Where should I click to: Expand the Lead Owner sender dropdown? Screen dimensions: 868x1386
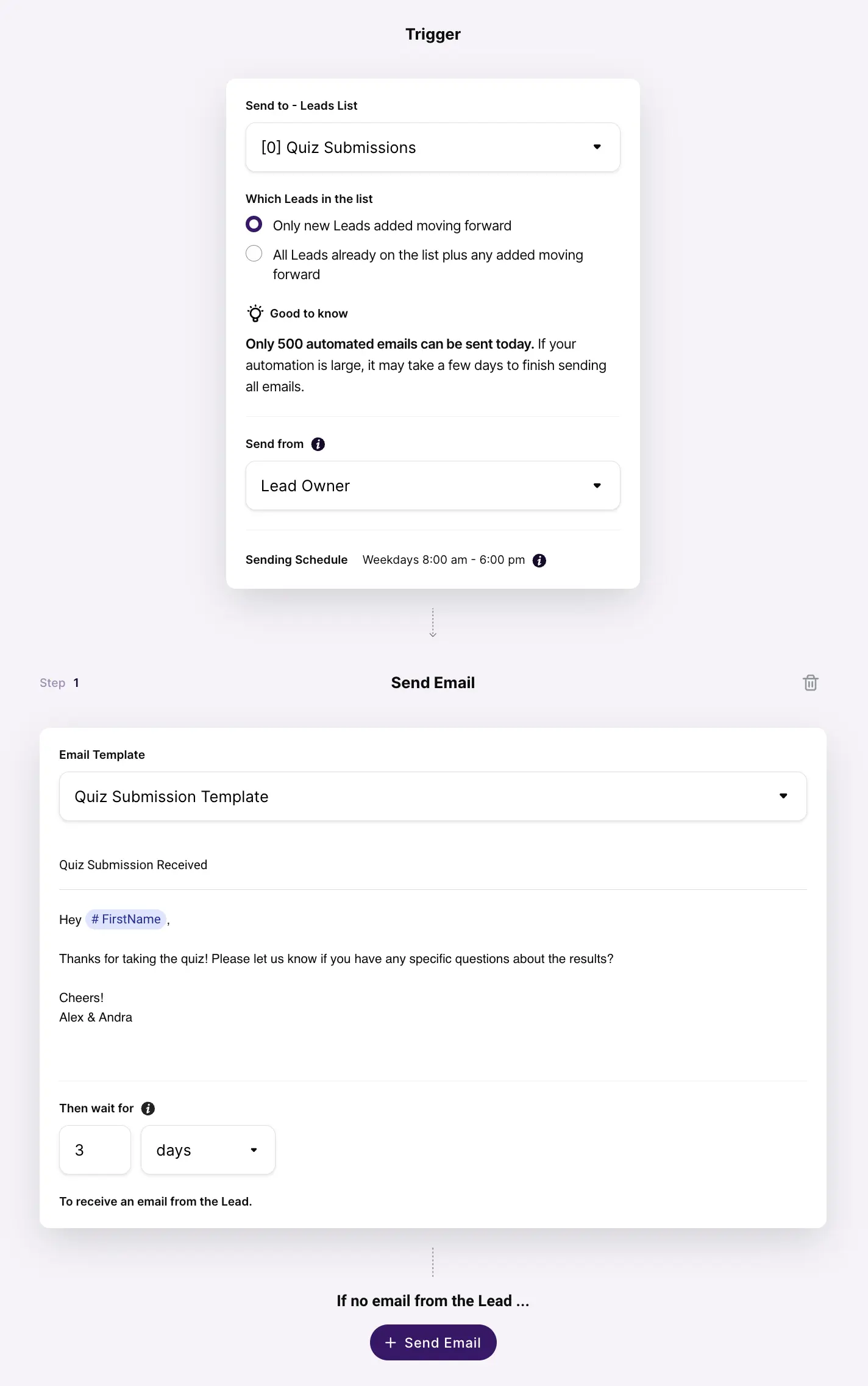tap(433, 486)
